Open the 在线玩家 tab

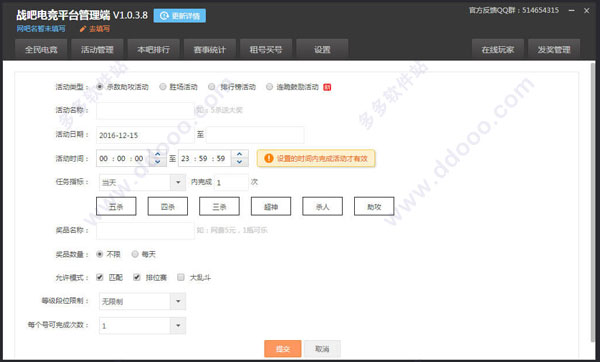coord(498,49)
